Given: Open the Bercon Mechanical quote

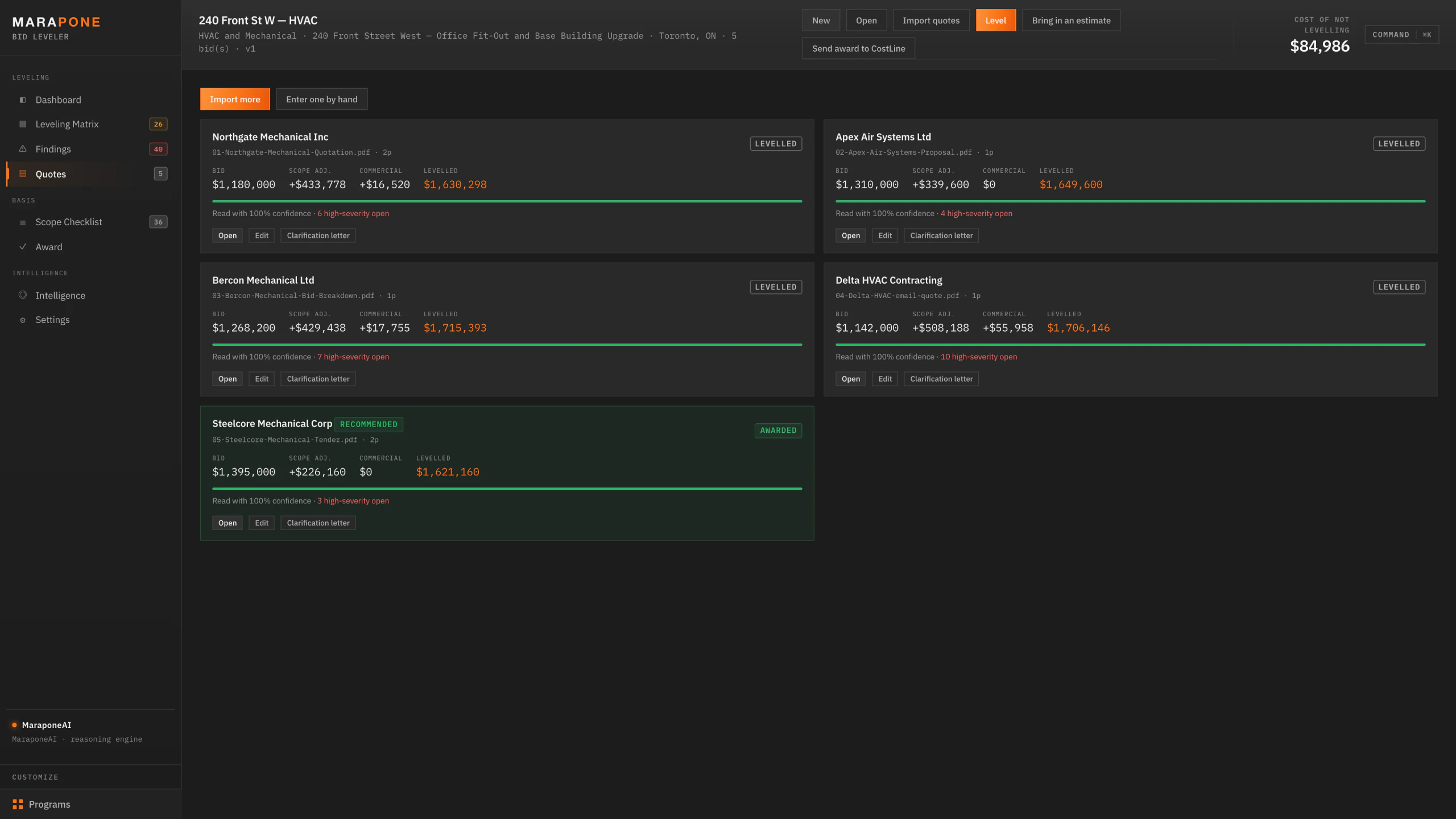Looking at the screenshot, I should (x=227, y=379).
